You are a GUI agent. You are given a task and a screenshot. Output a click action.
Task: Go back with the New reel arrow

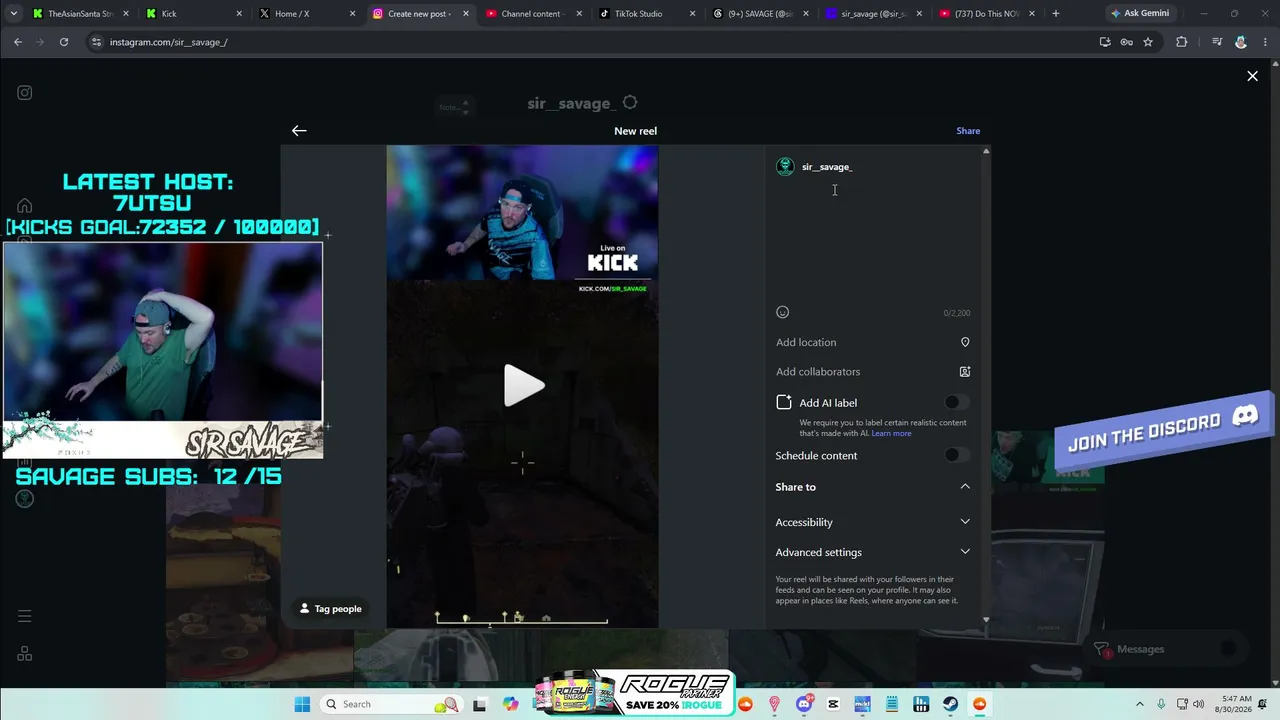(299, 130)
